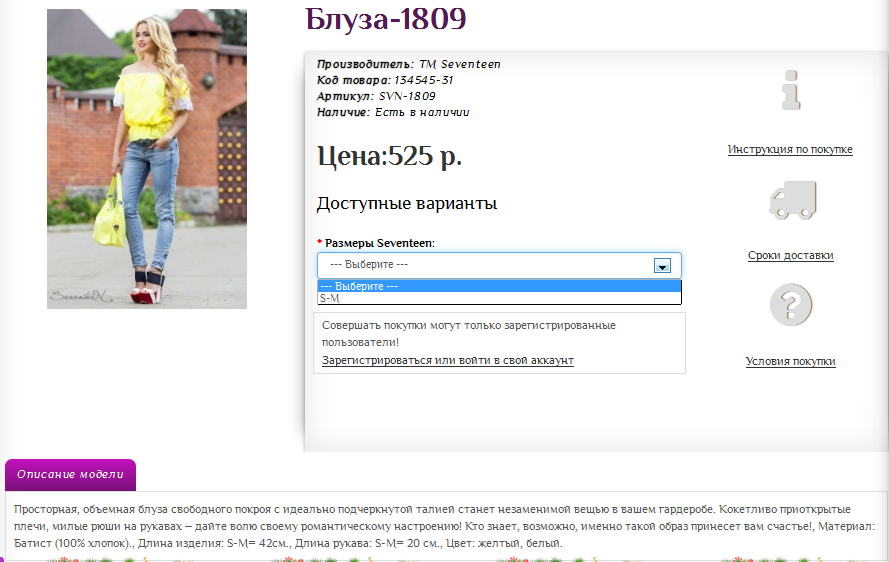The height and width of the screenshot is (562, 889).
Task: Open the 'Условия покупки' link
Action: 790,362
